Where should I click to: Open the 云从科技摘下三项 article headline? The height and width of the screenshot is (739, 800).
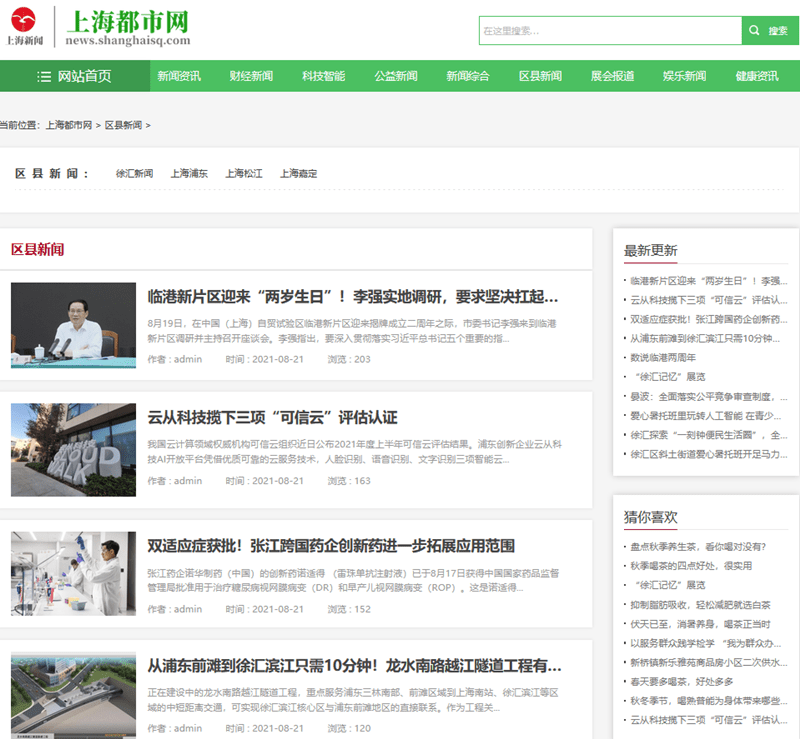272,417
